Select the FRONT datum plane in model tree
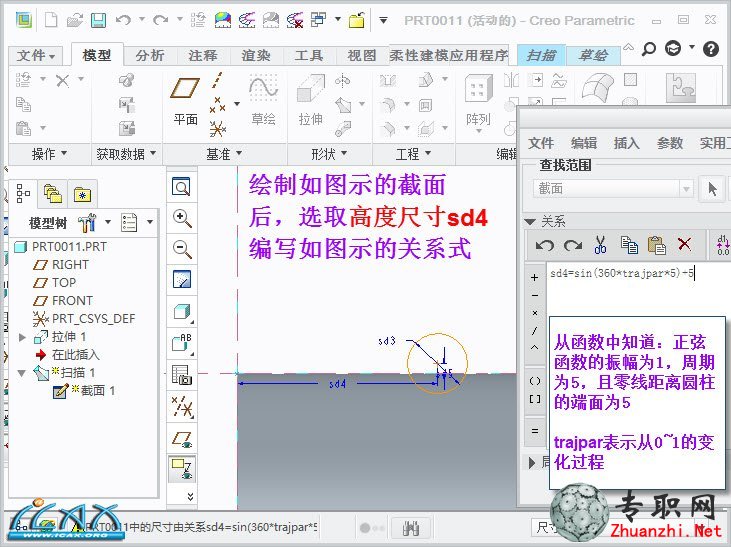731x547 pixels. click(72, 300)
